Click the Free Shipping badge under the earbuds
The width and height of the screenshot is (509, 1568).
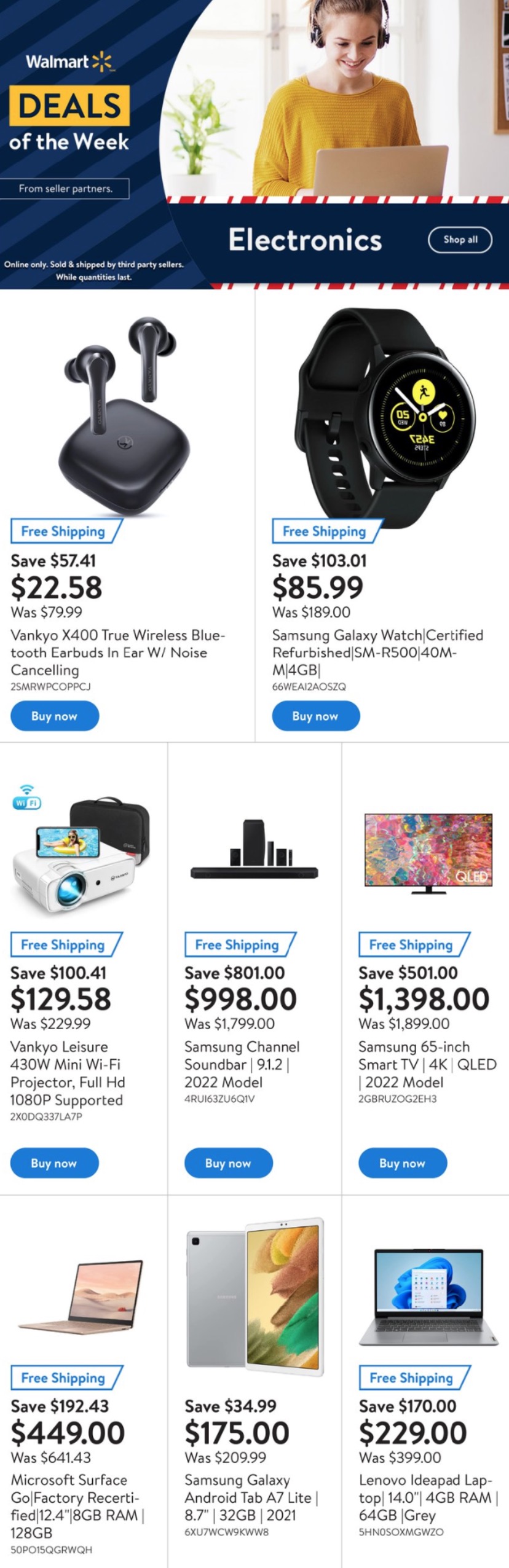point(63,531)
